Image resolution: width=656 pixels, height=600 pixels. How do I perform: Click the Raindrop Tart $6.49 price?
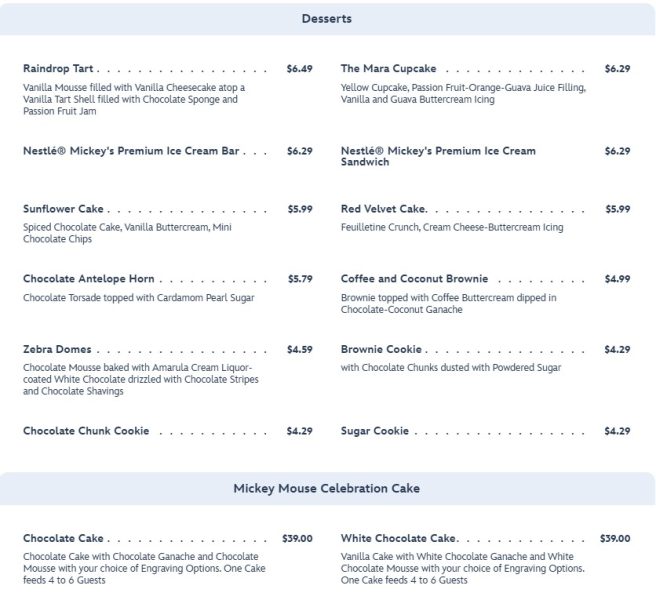point(299,69)
